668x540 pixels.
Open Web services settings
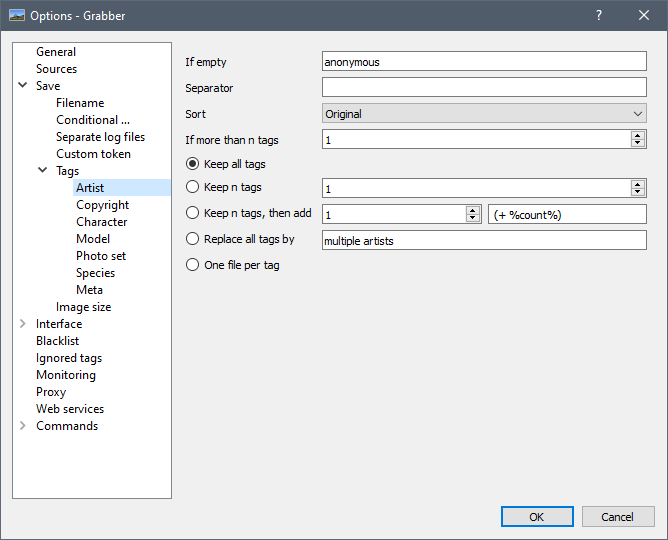(x=70, y=409)
